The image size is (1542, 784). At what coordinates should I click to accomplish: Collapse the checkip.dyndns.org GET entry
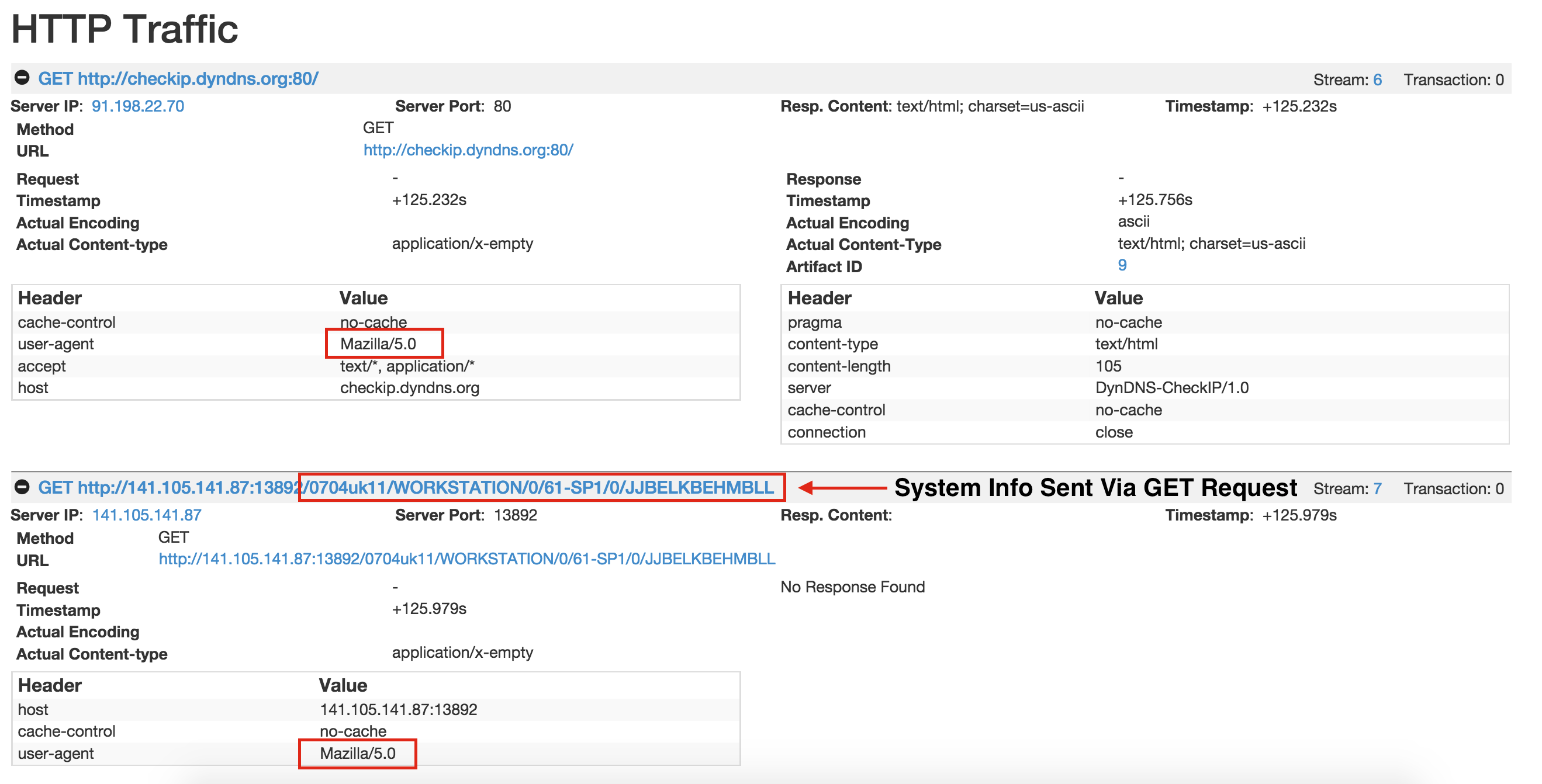pos(22,78)
